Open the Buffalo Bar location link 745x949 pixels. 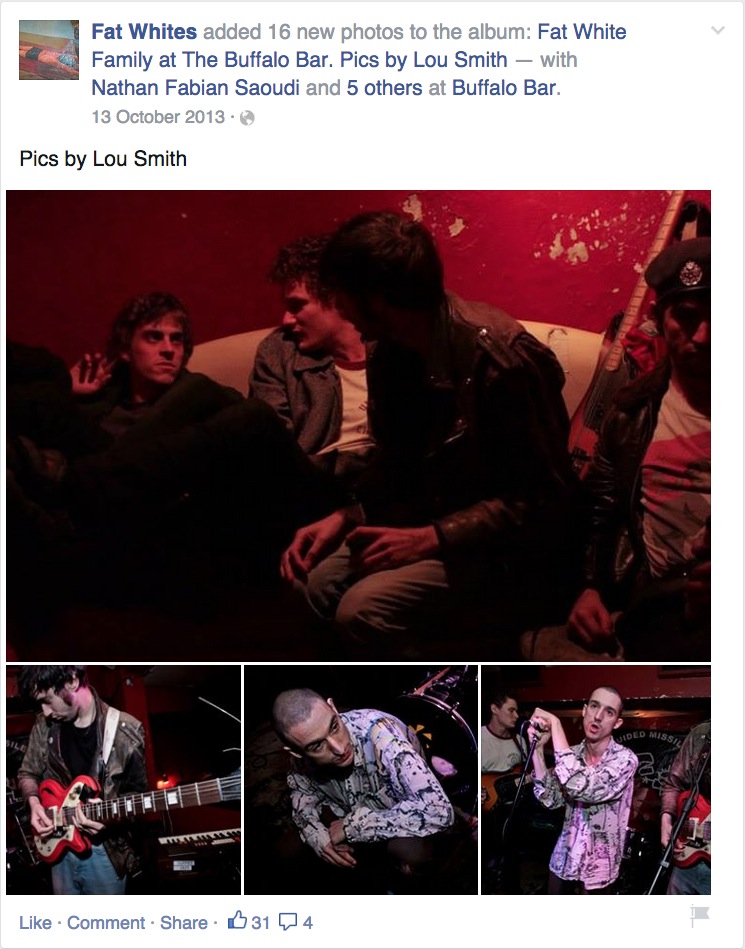click(x=504, y=88)
